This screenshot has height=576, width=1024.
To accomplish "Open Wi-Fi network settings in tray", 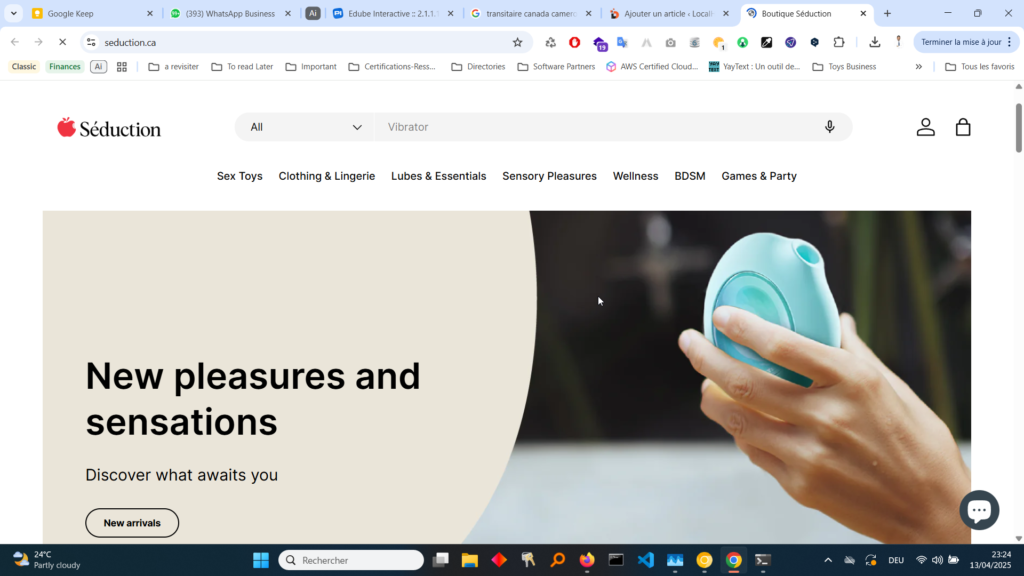I will click(x=921, y=560).
